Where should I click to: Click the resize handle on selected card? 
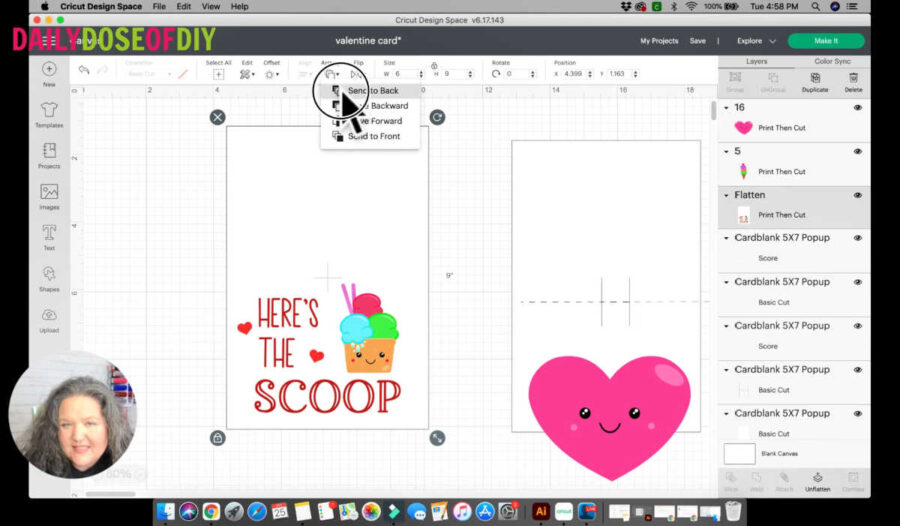point(437,438)
